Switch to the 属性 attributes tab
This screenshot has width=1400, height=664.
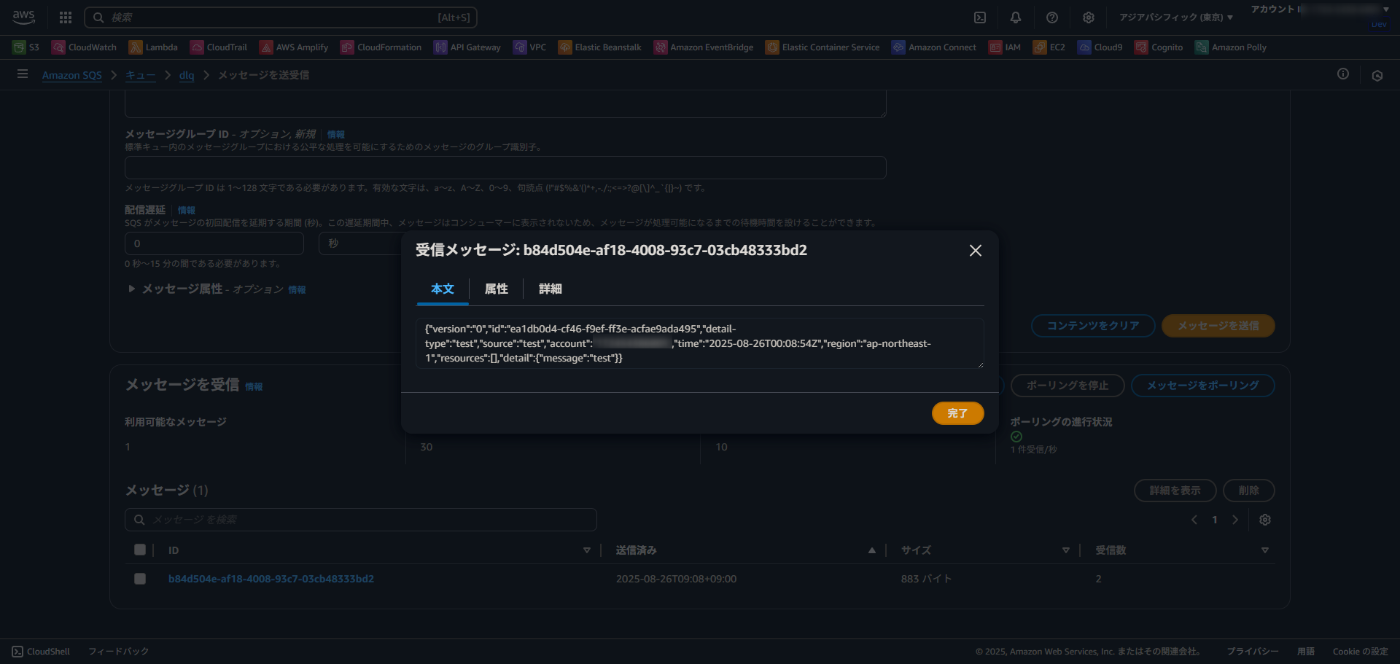(x=496, y=289)
